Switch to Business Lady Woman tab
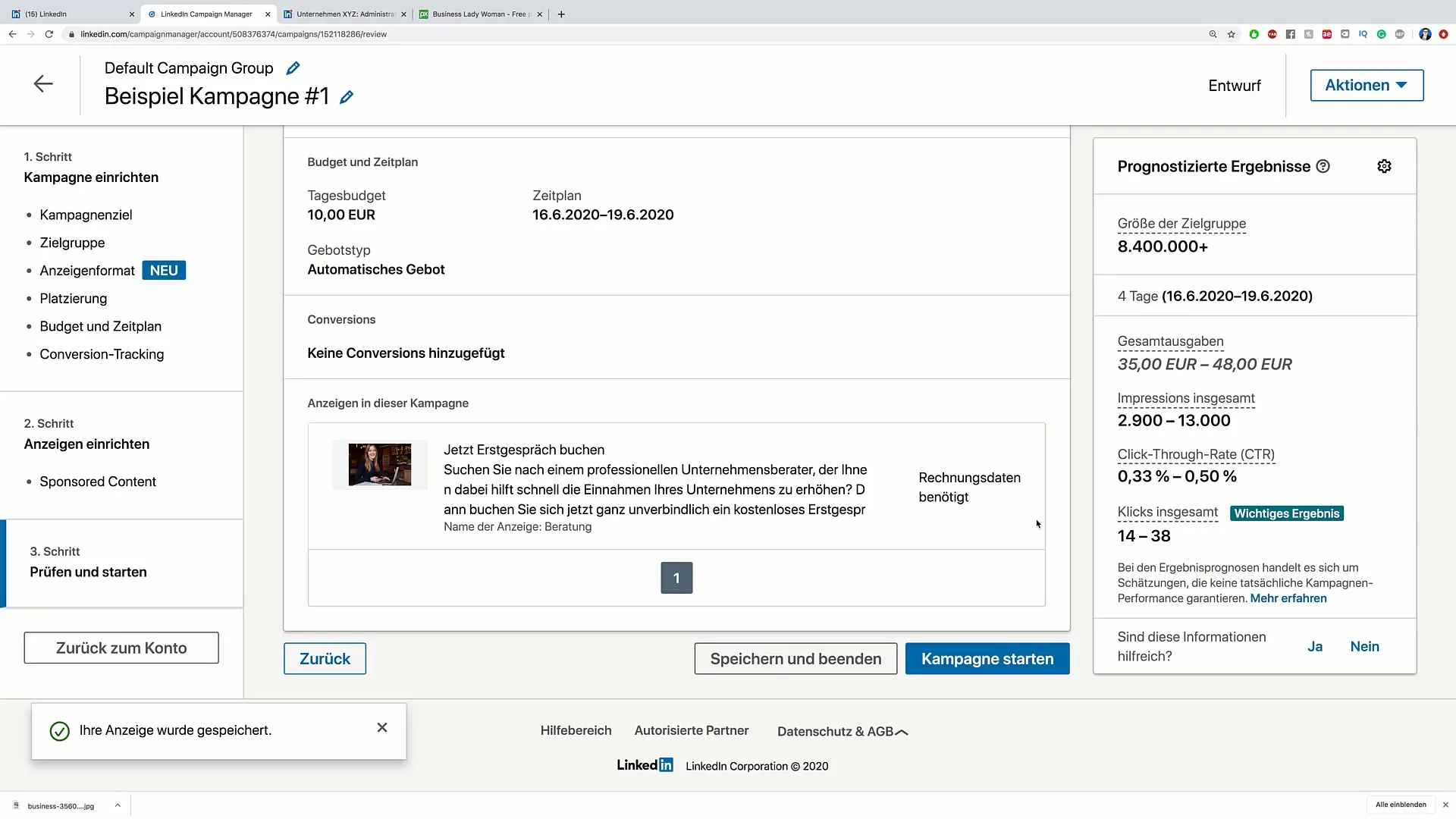The height and width of the screenshot is (819, 1456). 481,14
